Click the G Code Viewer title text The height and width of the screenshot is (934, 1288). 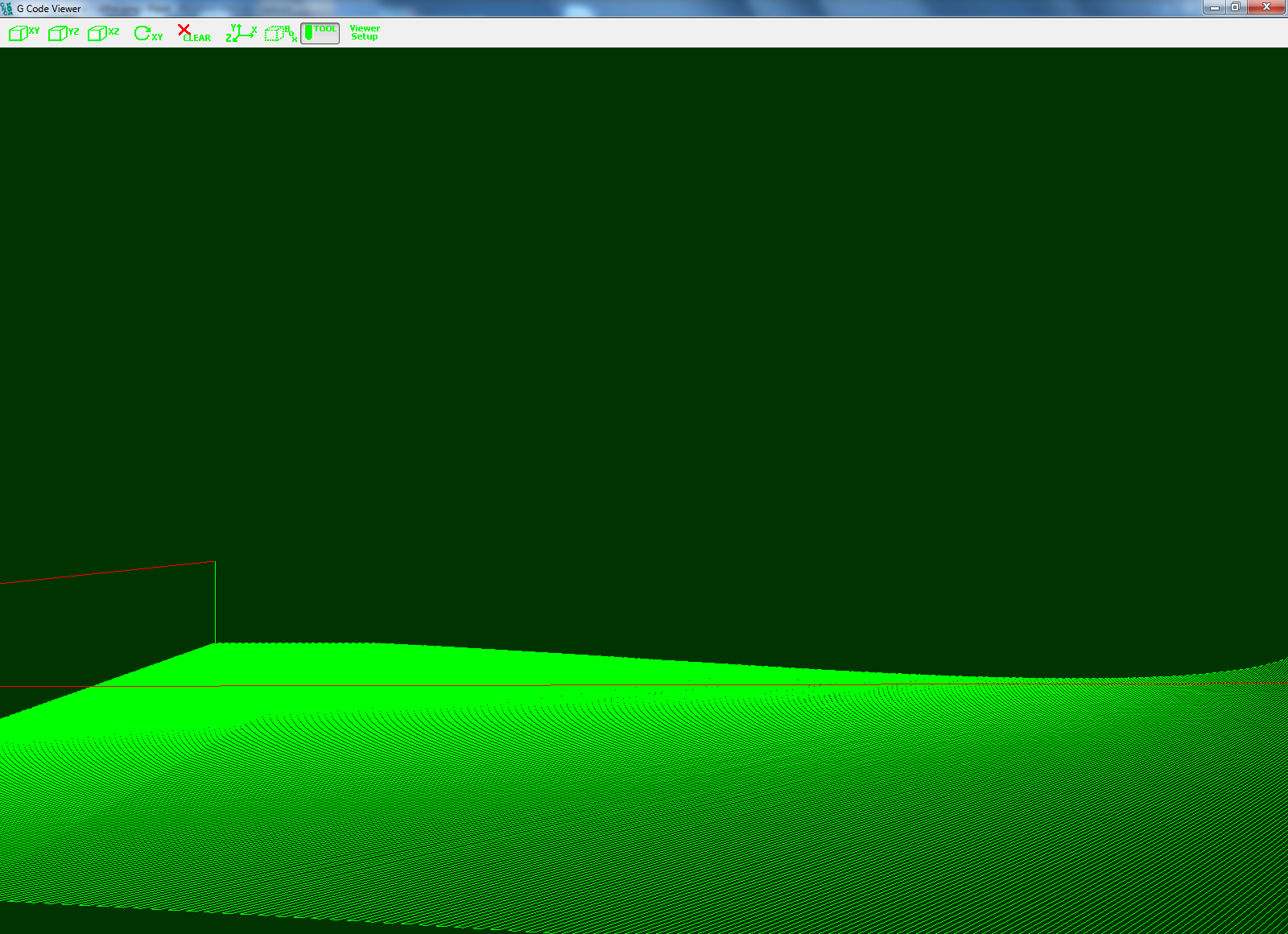pos(49,9)
